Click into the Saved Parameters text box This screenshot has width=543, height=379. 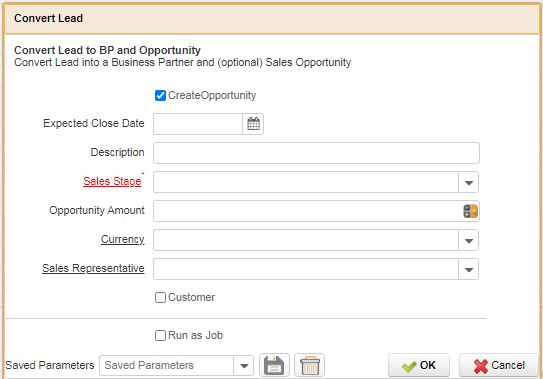point(167,365)
